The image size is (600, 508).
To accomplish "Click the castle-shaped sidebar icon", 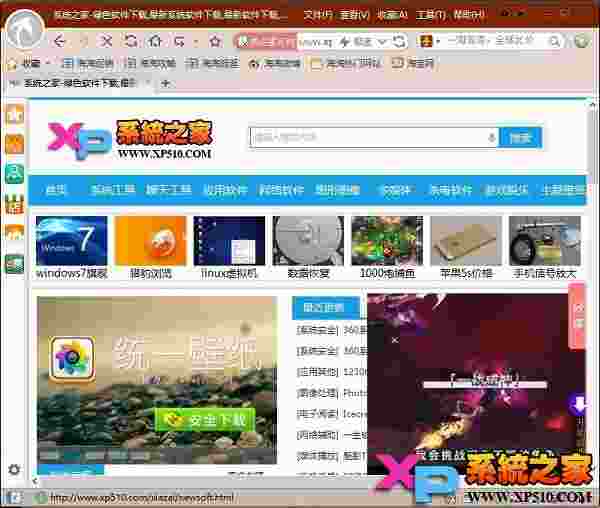I will (15, 204).
